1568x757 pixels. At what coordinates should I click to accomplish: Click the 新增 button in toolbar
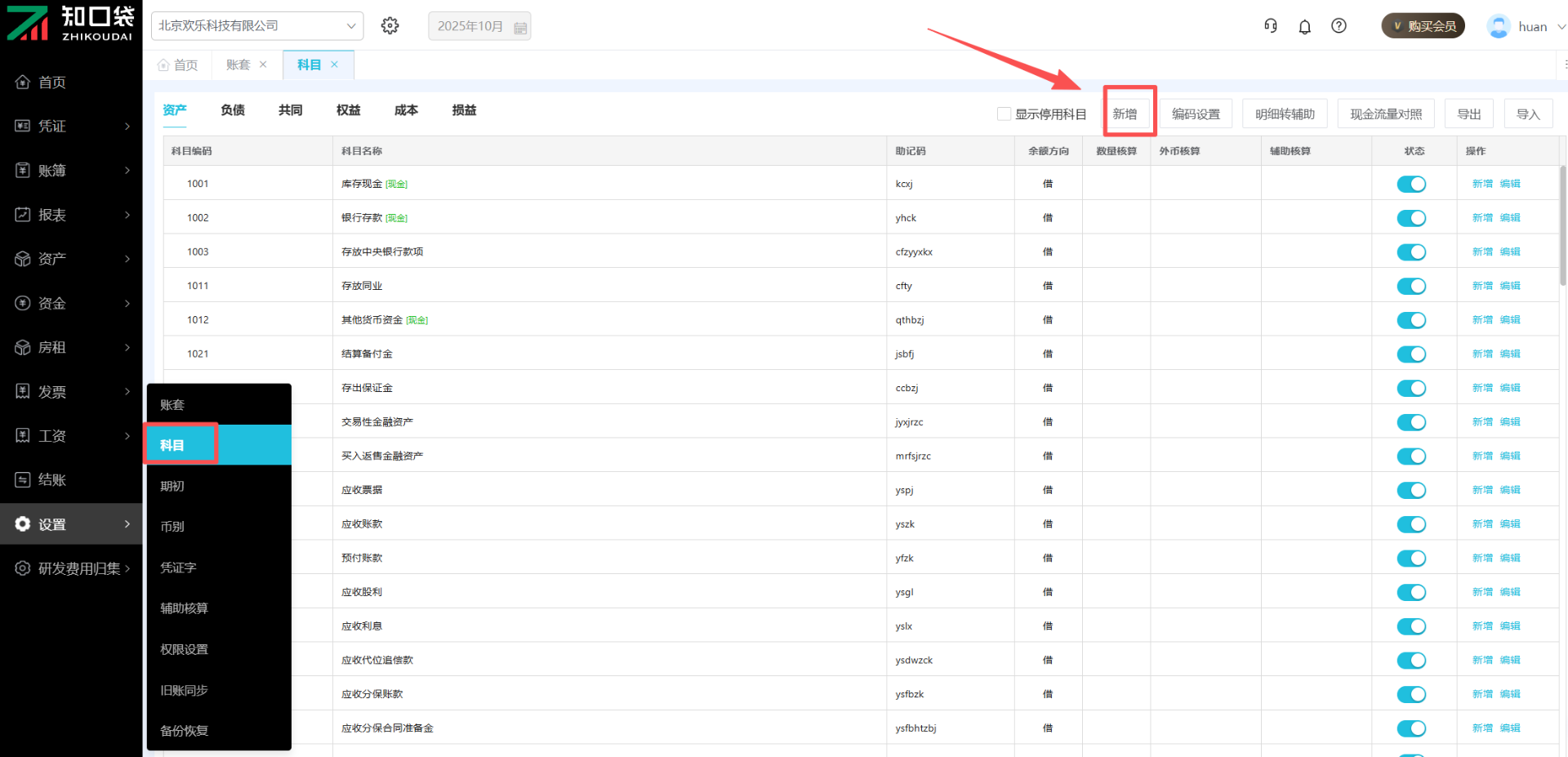pos(1125,114)
